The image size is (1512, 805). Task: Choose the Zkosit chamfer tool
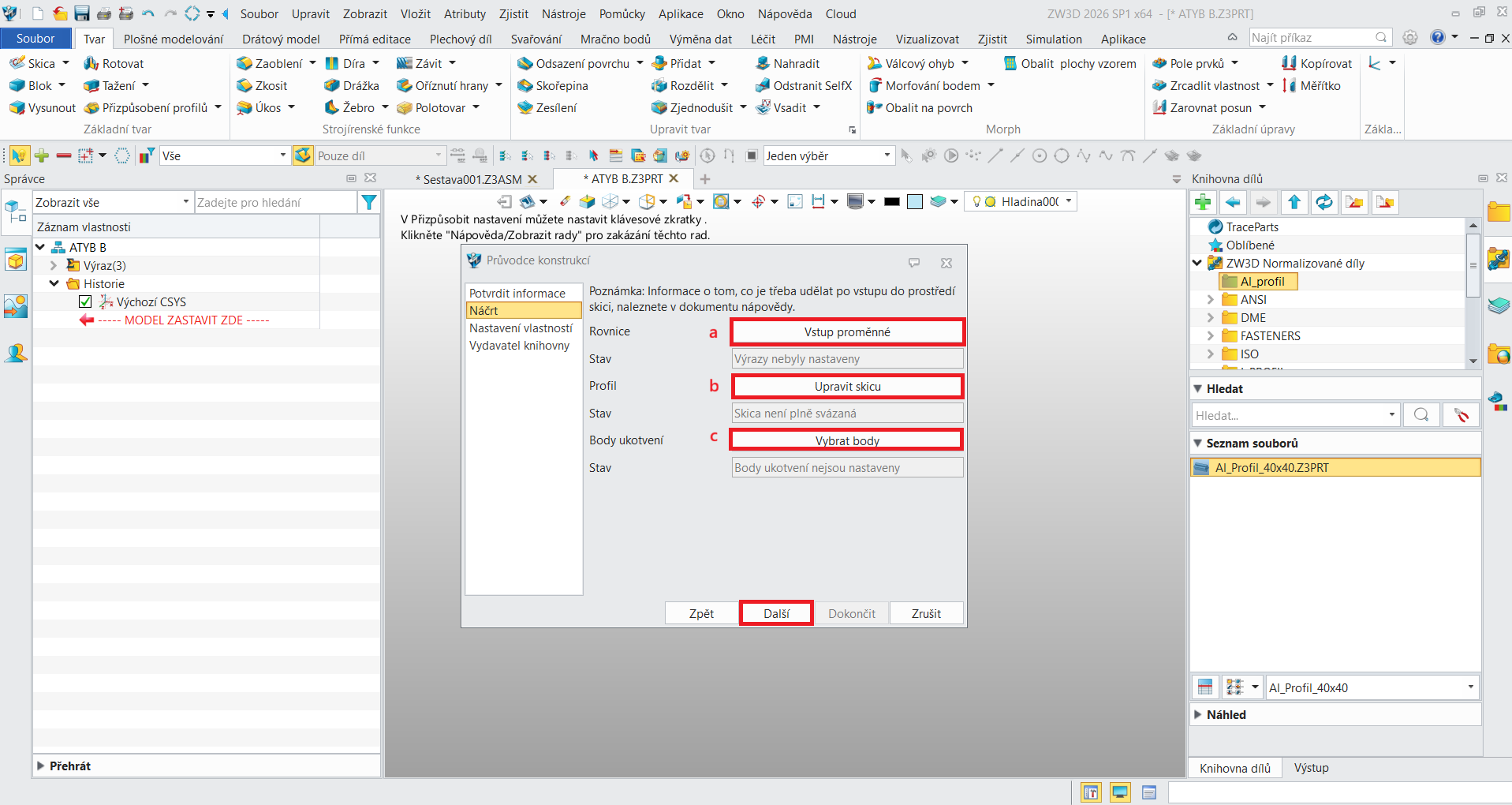262,85
